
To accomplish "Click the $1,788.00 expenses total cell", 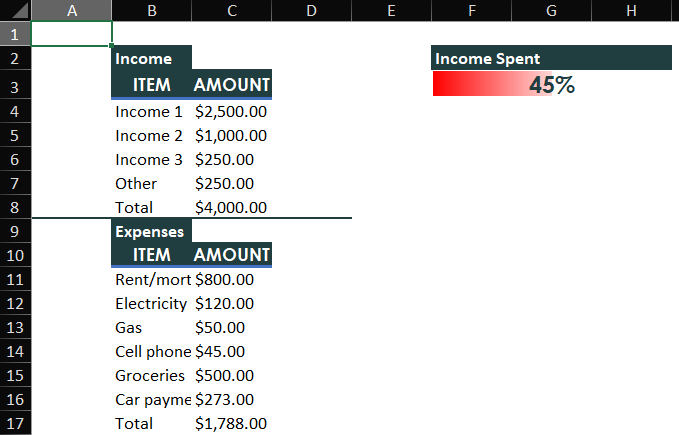I will (231, 423).
